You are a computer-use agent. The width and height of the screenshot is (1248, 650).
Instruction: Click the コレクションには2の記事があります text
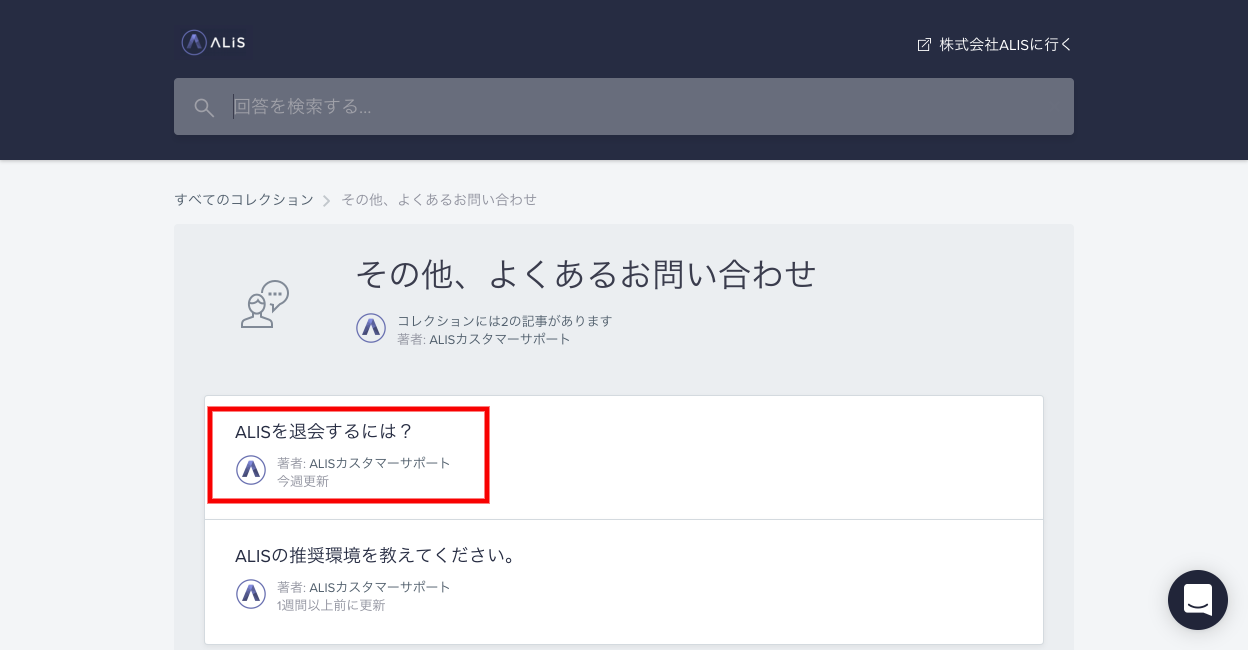pyautogui.click(x=504, y=321)
